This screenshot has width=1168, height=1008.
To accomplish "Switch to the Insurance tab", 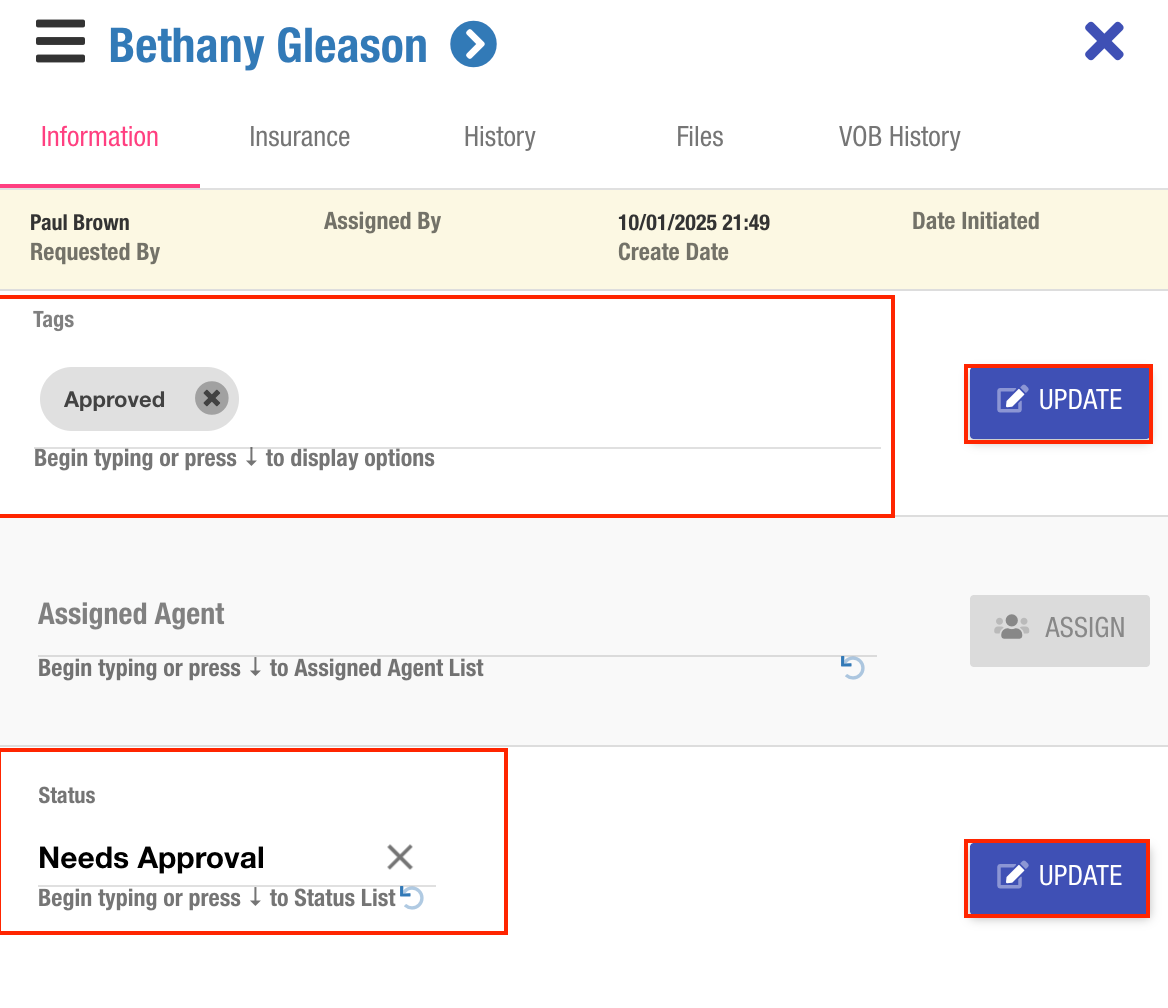I will pos(299,137).
